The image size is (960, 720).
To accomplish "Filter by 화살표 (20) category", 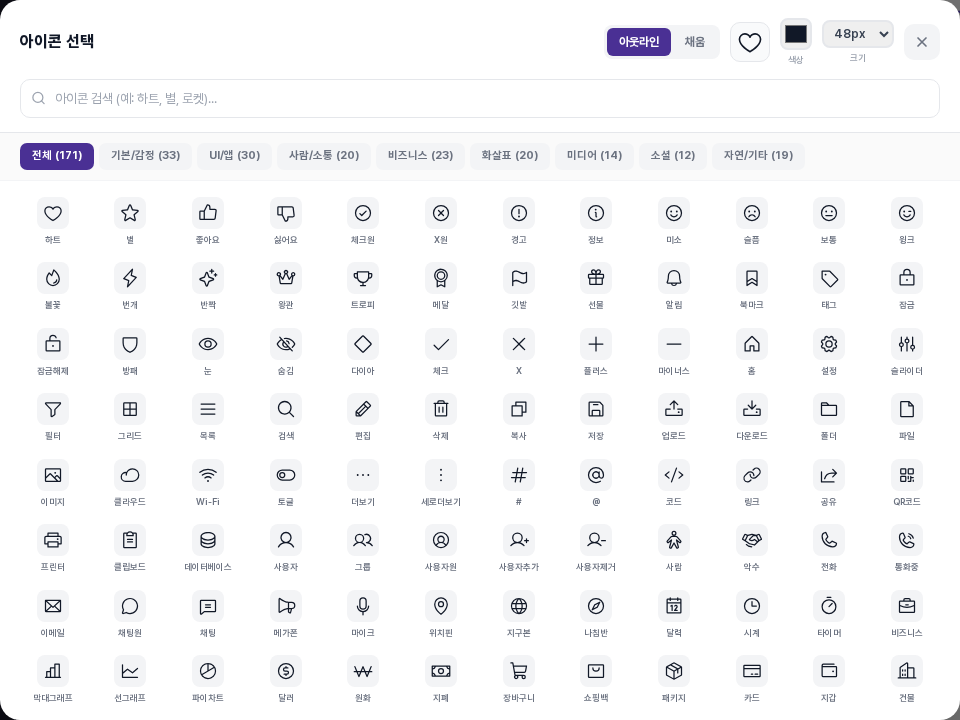I will 509,156.
